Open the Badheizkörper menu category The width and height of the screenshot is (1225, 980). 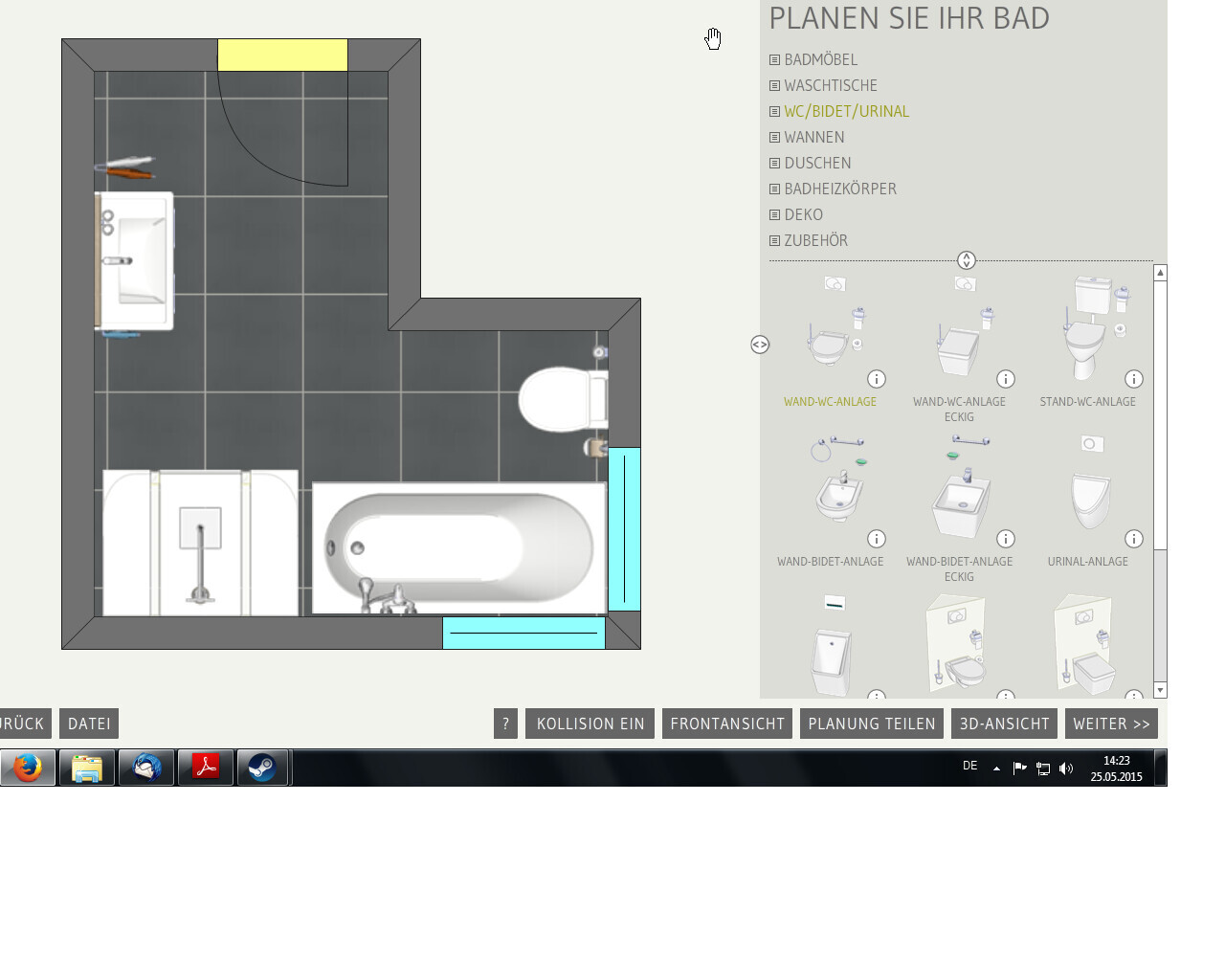840,189
